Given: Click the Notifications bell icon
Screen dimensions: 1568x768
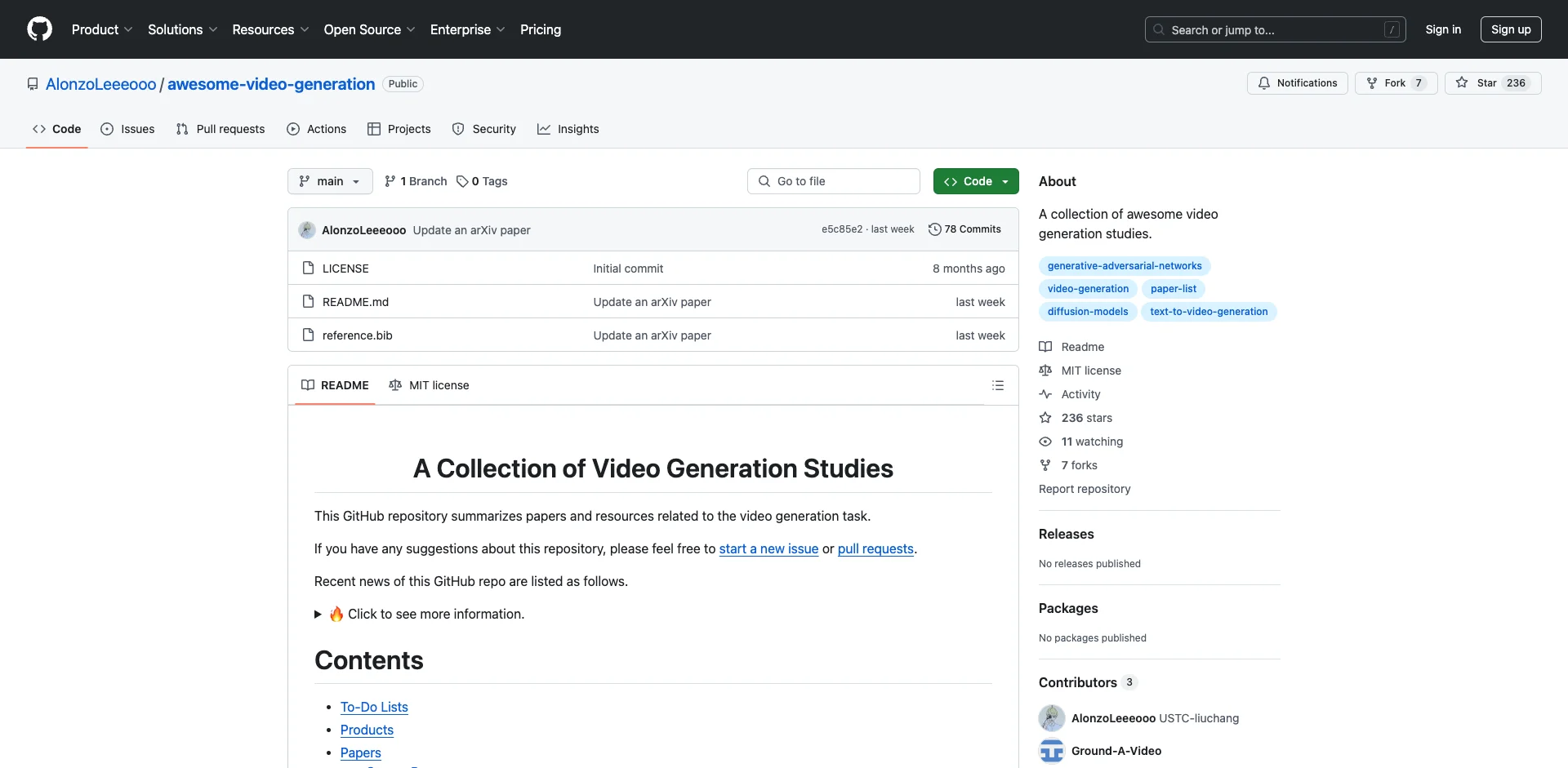Looking at the screenshot, I should (x=1264, y=83).
